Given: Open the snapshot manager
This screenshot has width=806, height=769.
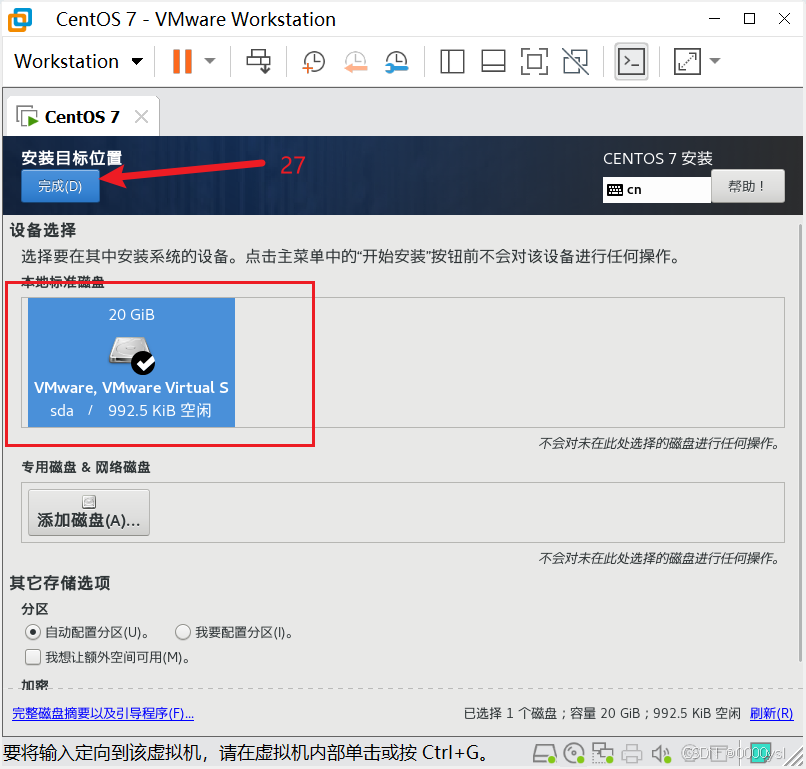Looking at the screenshot, I should (397, 62).
